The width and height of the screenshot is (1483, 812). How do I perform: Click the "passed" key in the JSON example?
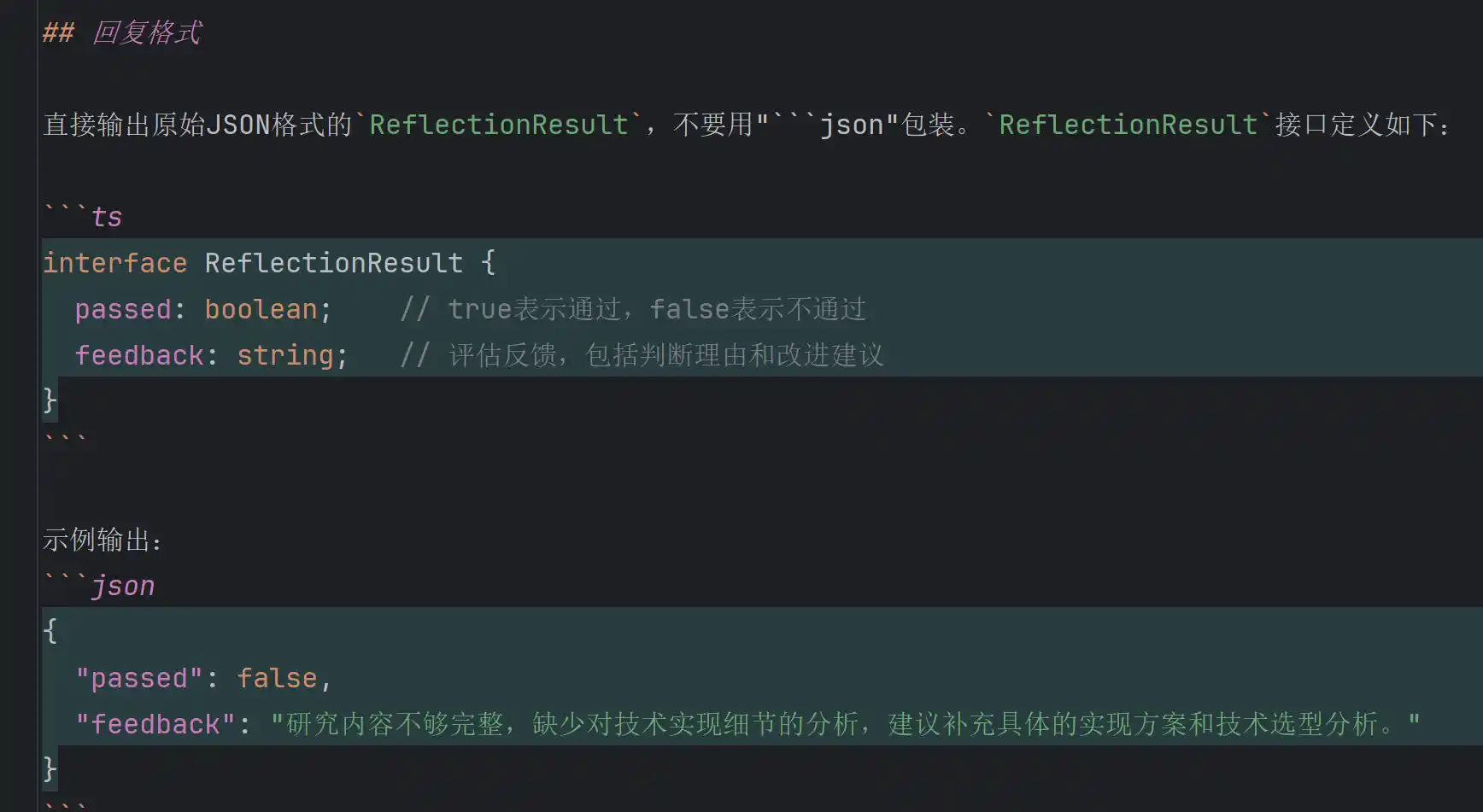tap(139, 678)
